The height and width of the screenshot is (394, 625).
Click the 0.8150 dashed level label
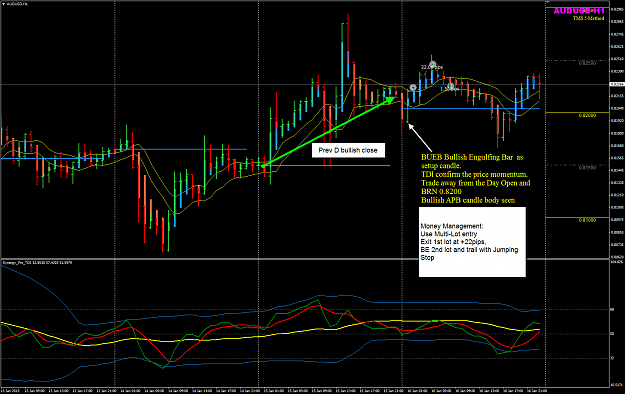point(588,167)
